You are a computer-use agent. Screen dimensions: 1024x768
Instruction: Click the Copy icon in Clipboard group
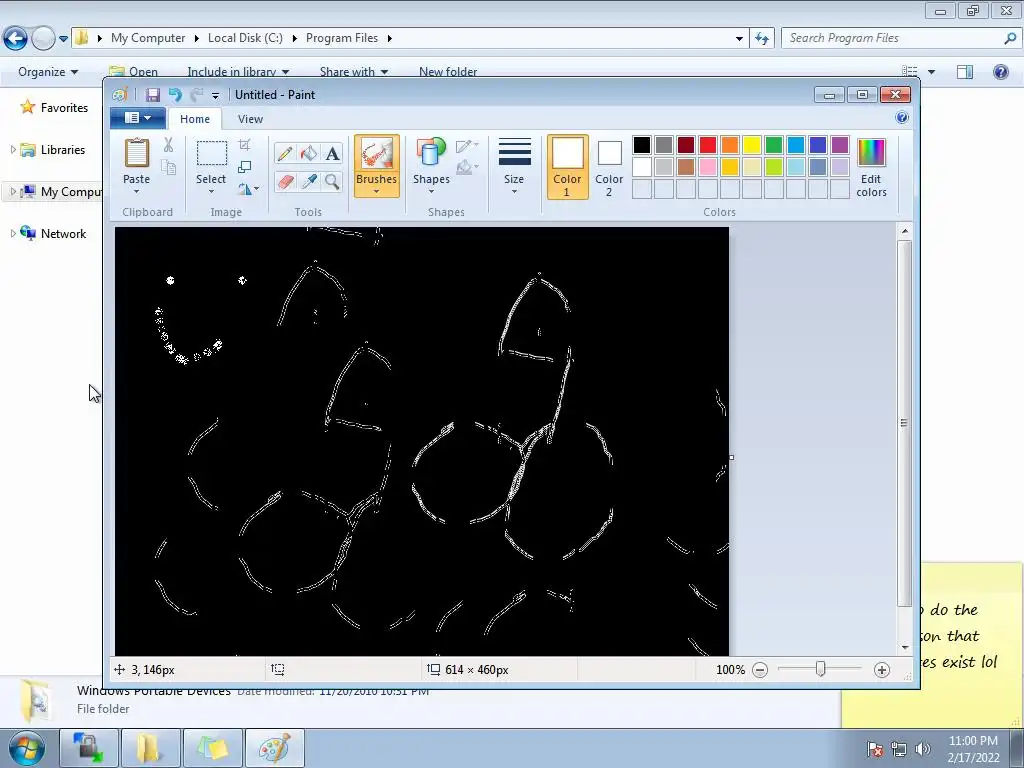tap(168, 168)
